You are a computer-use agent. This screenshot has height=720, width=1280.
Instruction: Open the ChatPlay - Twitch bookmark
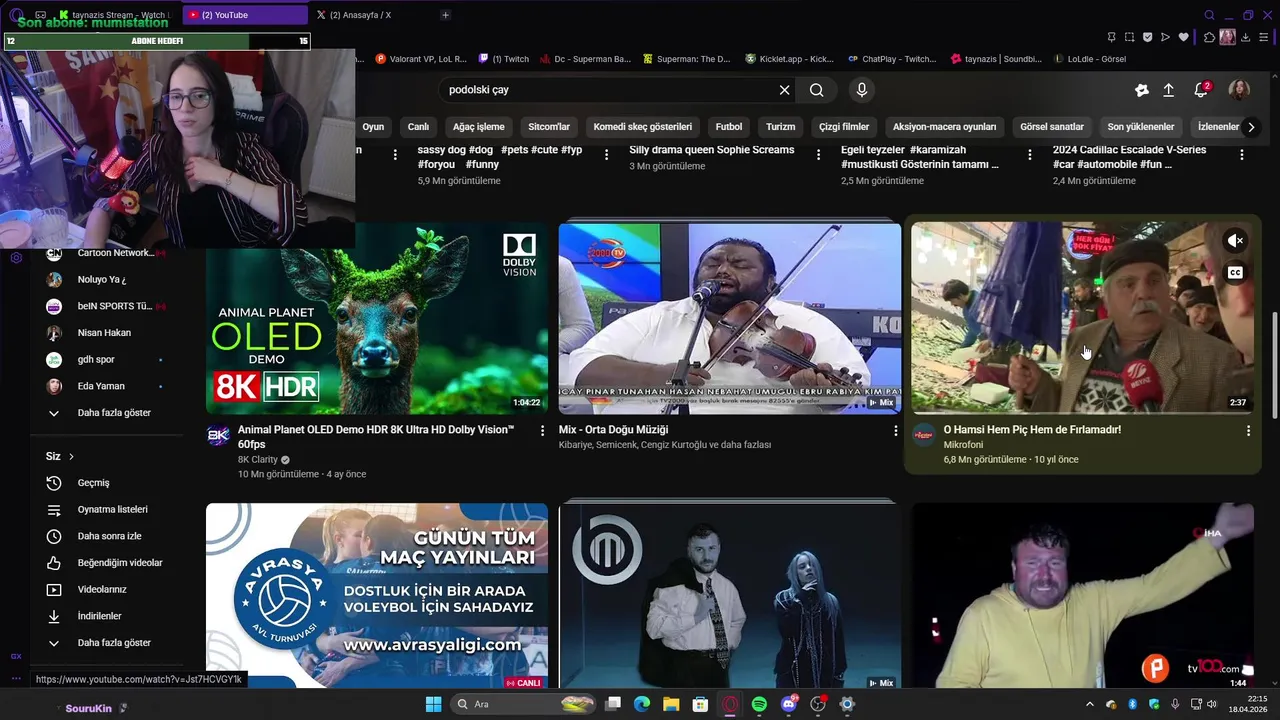point(891,59)
